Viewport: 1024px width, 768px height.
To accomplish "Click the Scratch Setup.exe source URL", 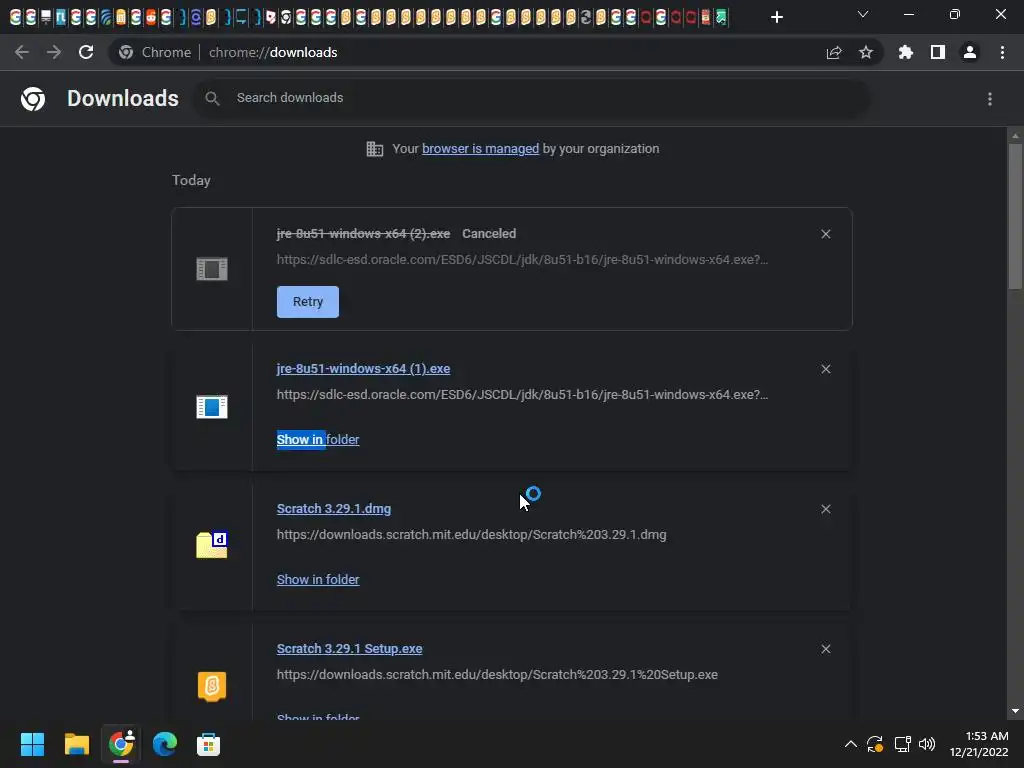I will [497, 675].
